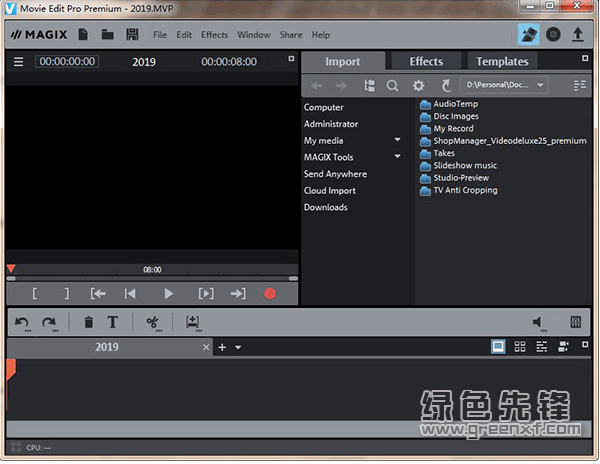Open Cloud Import entry
Image resolution: width=600 pixels, height=464 pixels.
pos(329,190)
